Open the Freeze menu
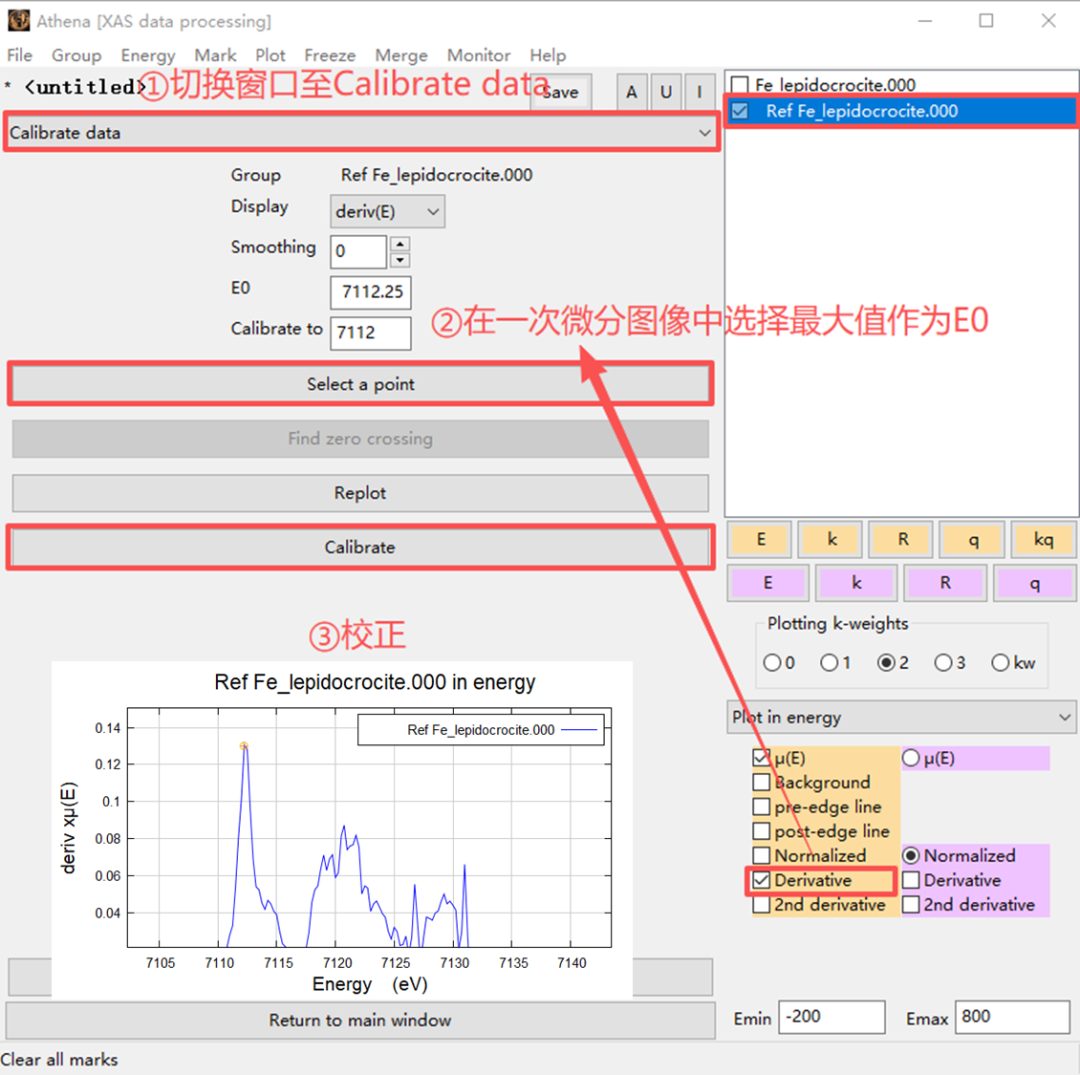Screen dimensions: 1080x1075 click(x=330, y=55)
